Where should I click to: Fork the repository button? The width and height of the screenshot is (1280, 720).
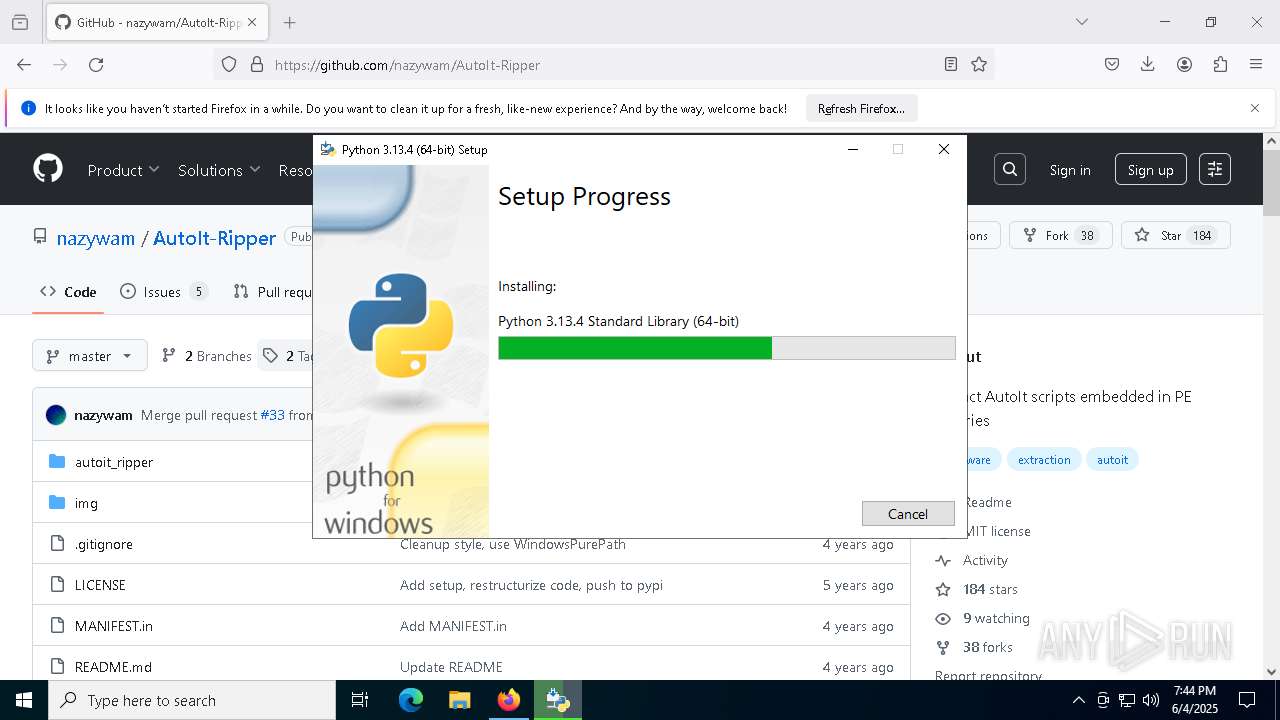pyautogui.click(x=1060, y=235)
